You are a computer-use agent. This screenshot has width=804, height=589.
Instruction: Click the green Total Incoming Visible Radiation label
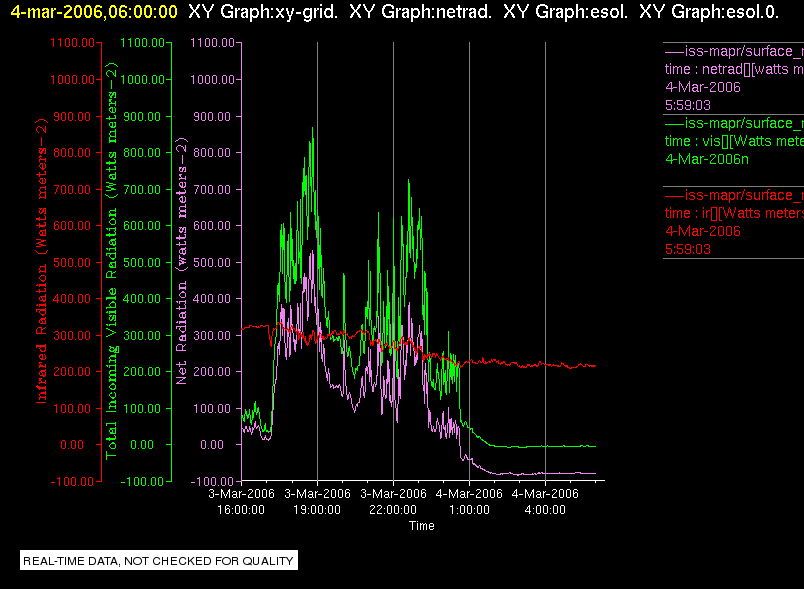(x=111, y=261)
